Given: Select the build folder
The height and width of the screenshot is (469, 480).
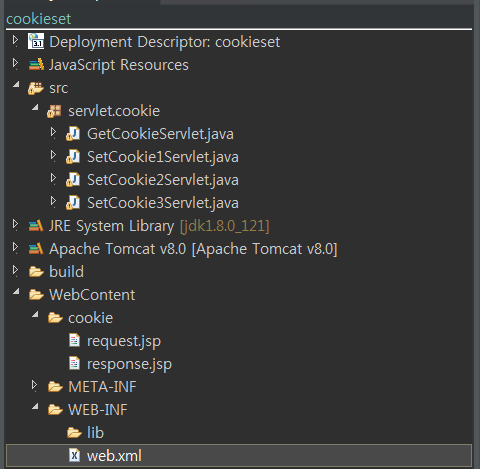Looking at the screenshot, I should click(x=66, y=272).
